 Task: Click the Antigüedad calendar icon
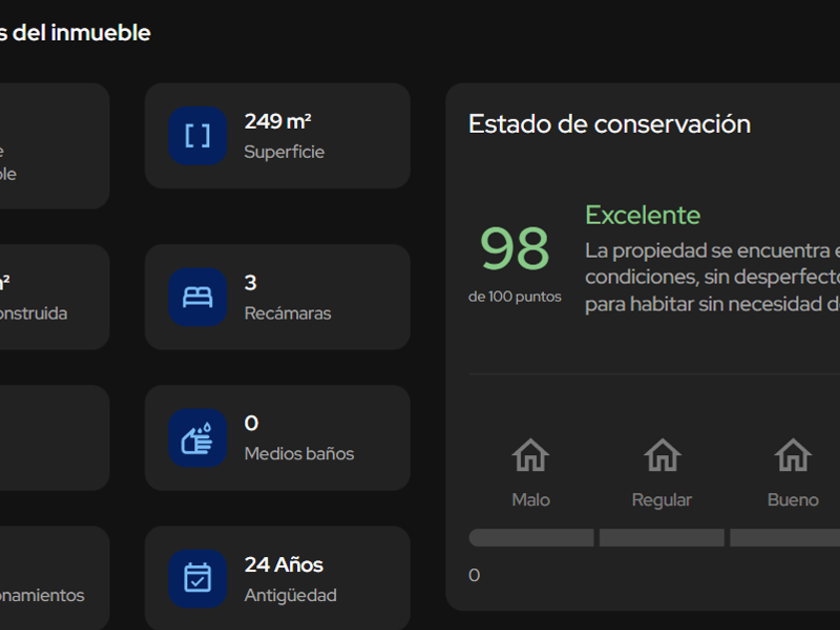click(198, 579)
